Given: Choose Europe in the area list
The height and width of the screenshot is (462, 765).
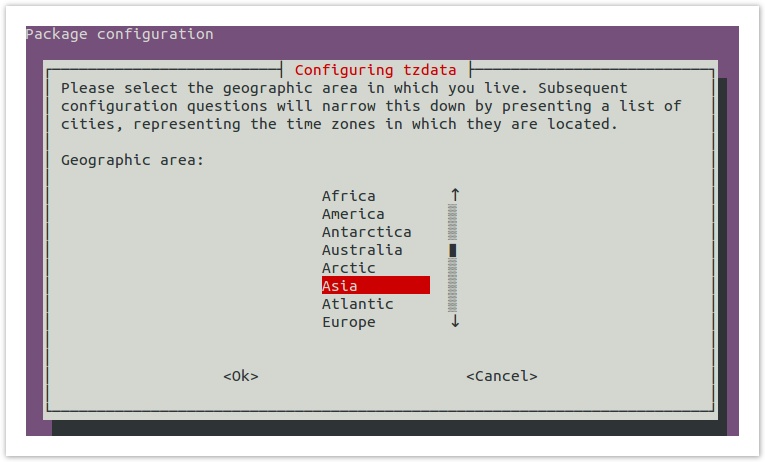Looking at the screenshot, I should 348,322.
